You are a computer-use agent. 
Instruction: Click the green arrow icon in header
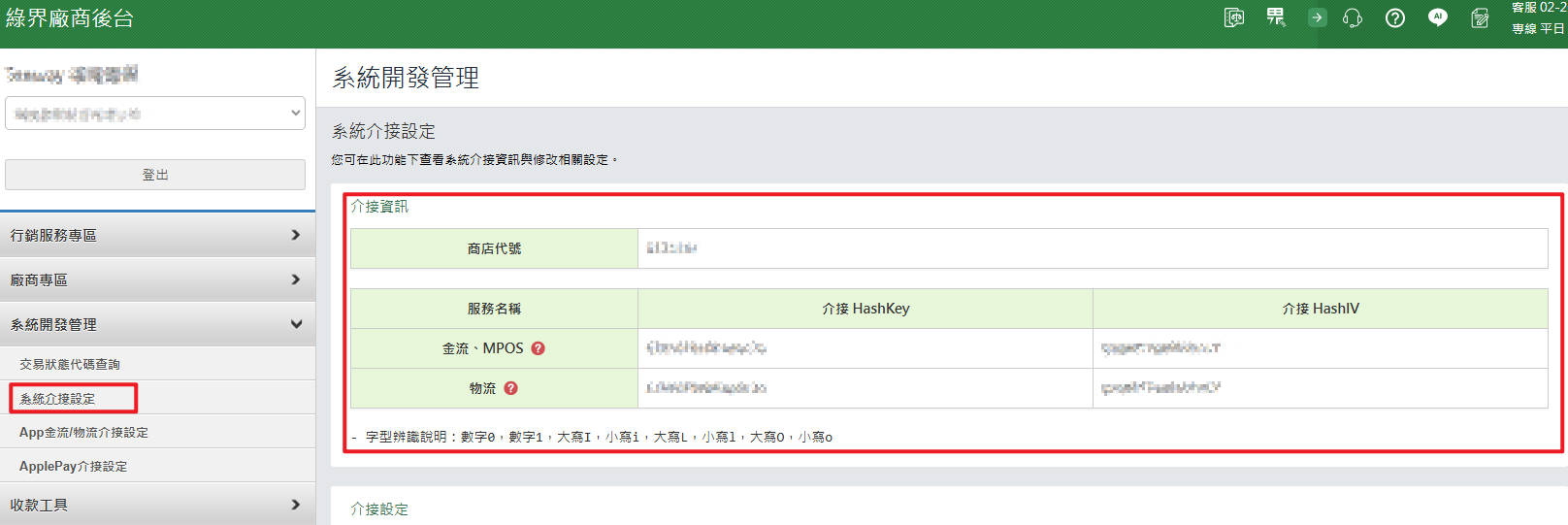click(x=1317, y=17)
